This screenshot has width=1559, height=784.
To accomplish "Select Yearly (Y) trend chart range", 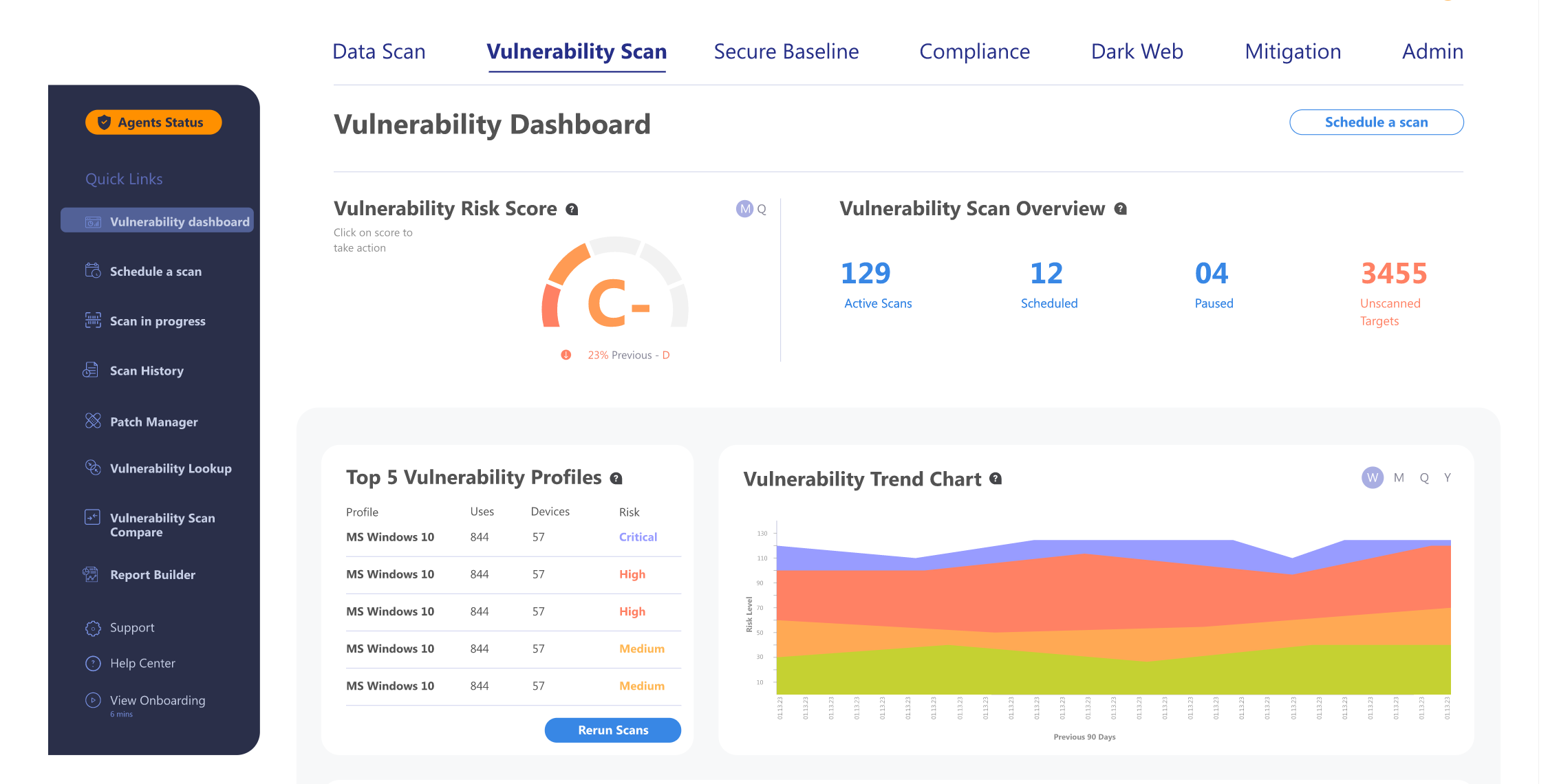I will pyautogui.click(x=1448, y=477).
